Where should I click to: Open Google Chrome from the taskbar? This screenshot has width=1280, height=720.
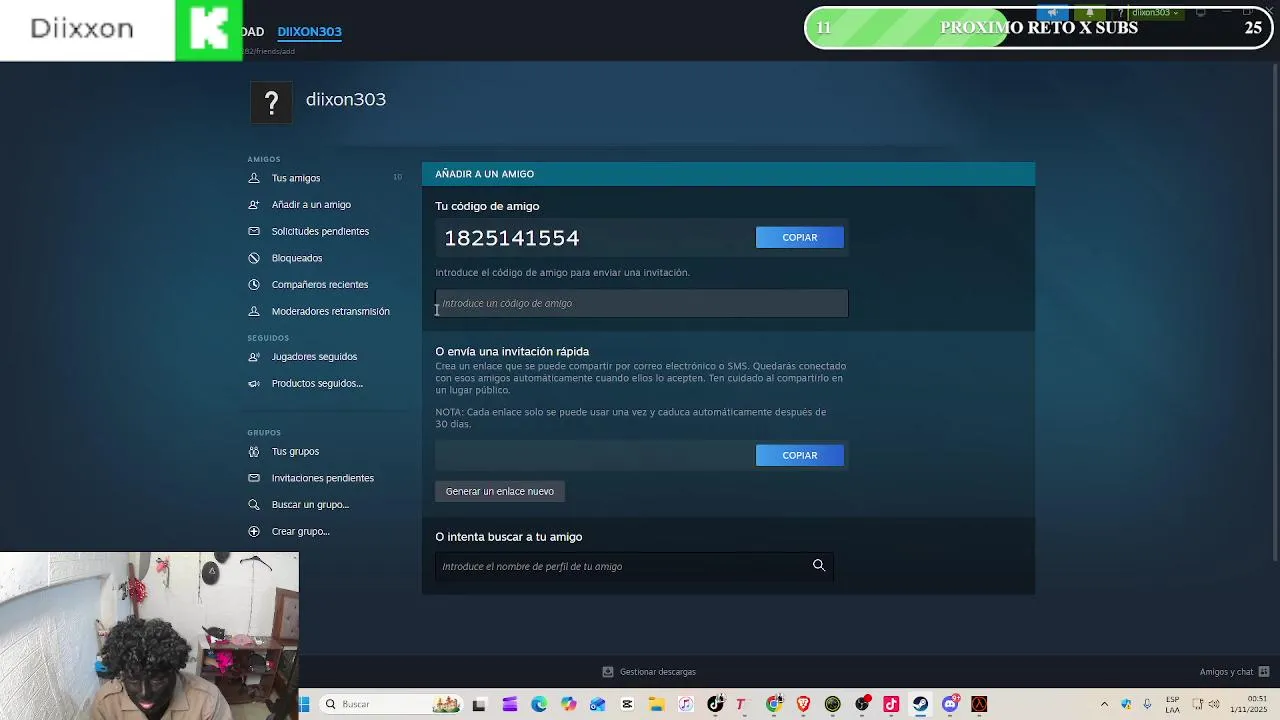[774, 704]
